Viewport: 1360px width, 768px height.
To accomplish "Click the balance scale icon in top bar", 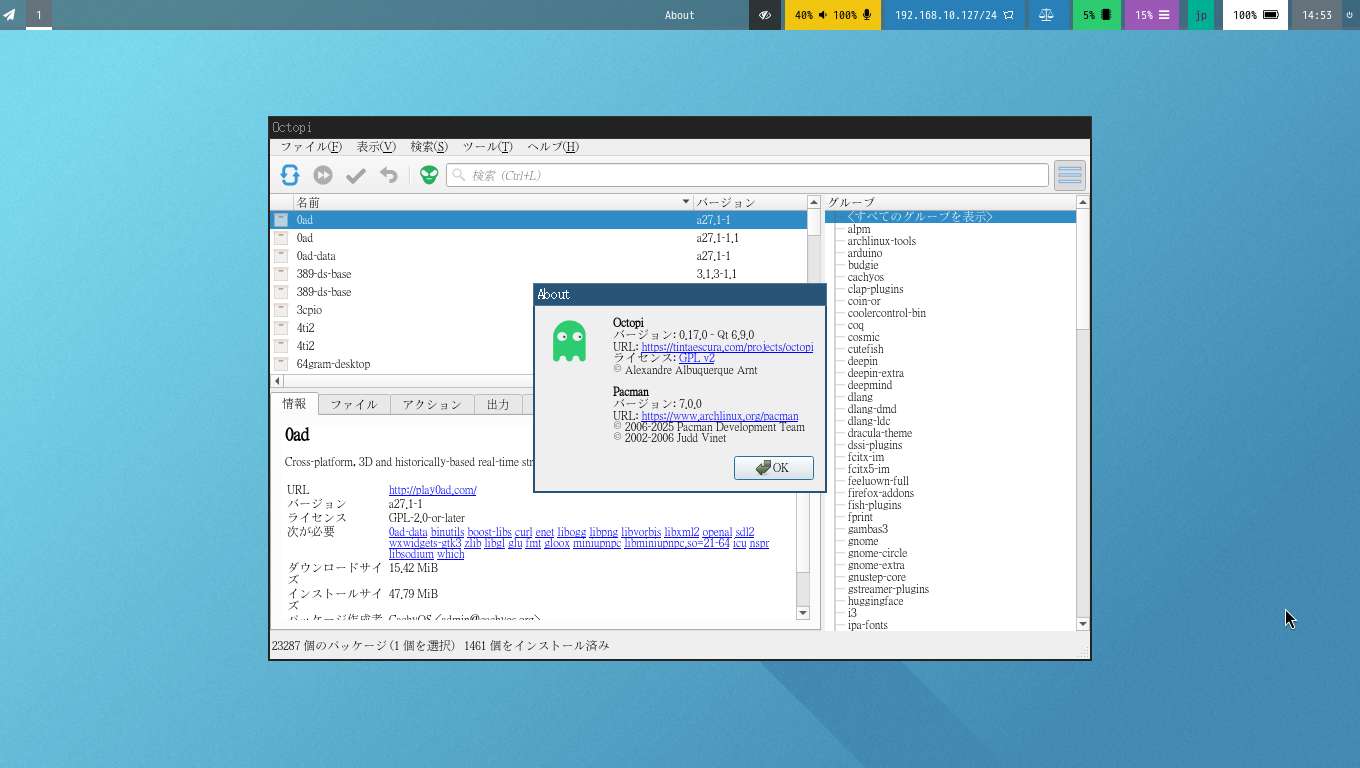I will [1046, 15].
